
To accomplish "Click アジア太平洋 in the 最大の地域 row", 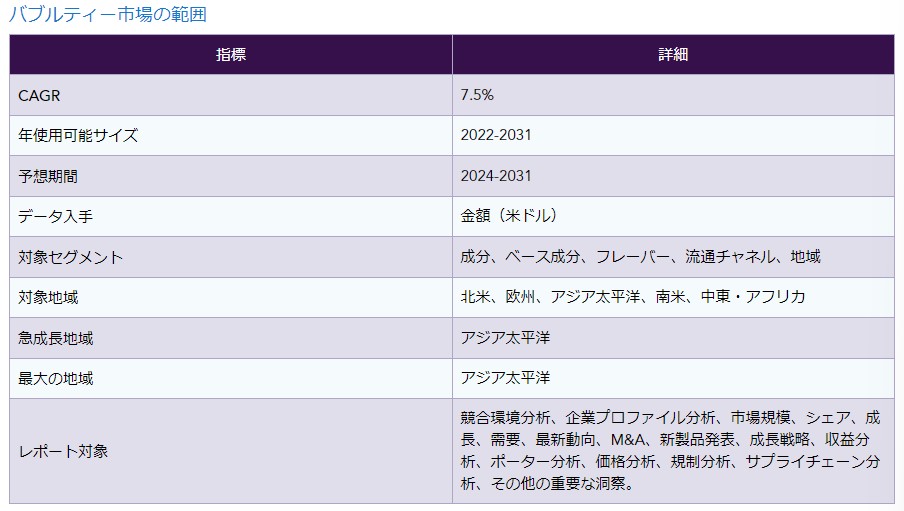I will (505, 378).
